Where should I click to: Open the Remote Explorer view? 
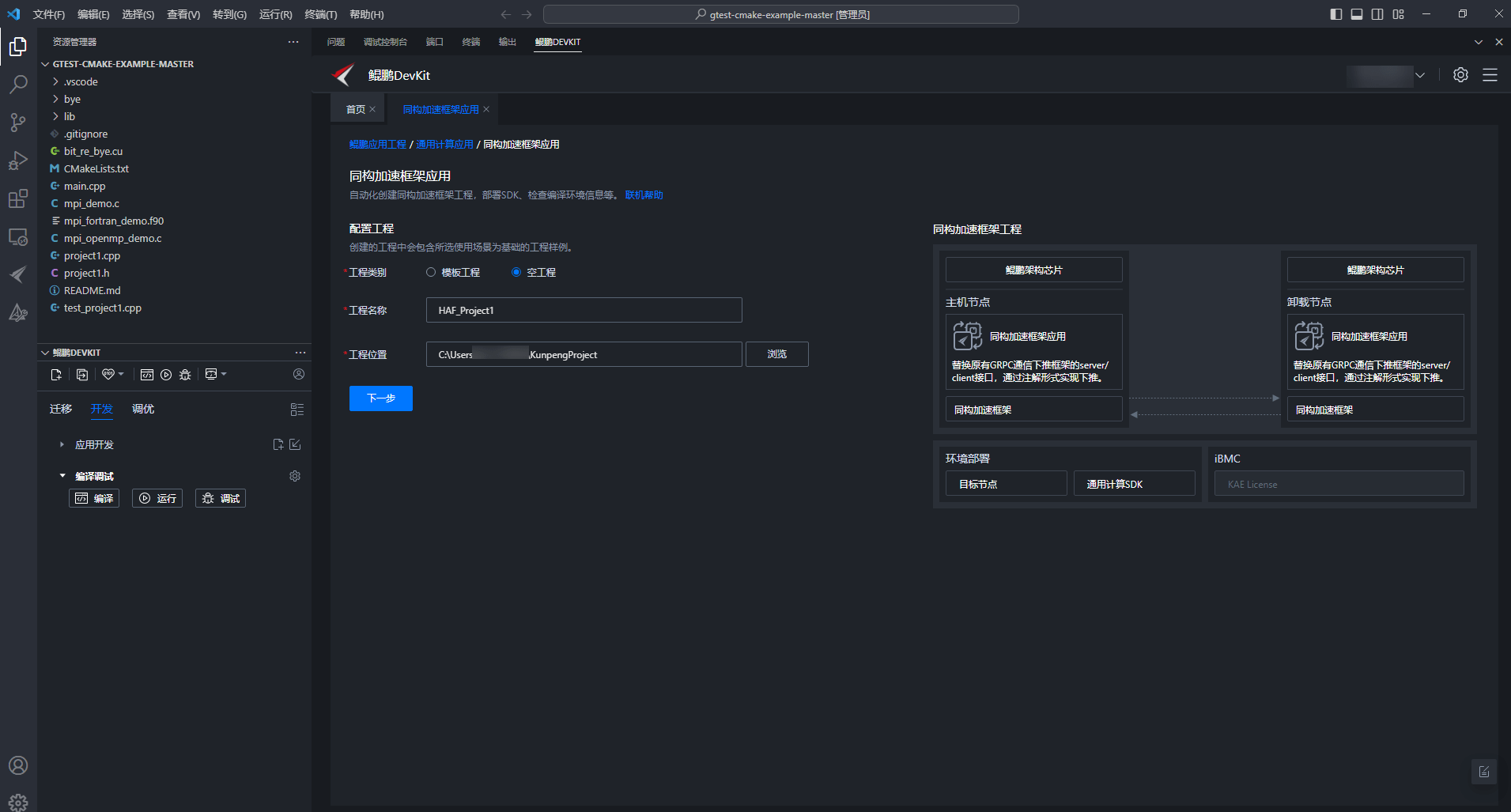tap(18, 236)
